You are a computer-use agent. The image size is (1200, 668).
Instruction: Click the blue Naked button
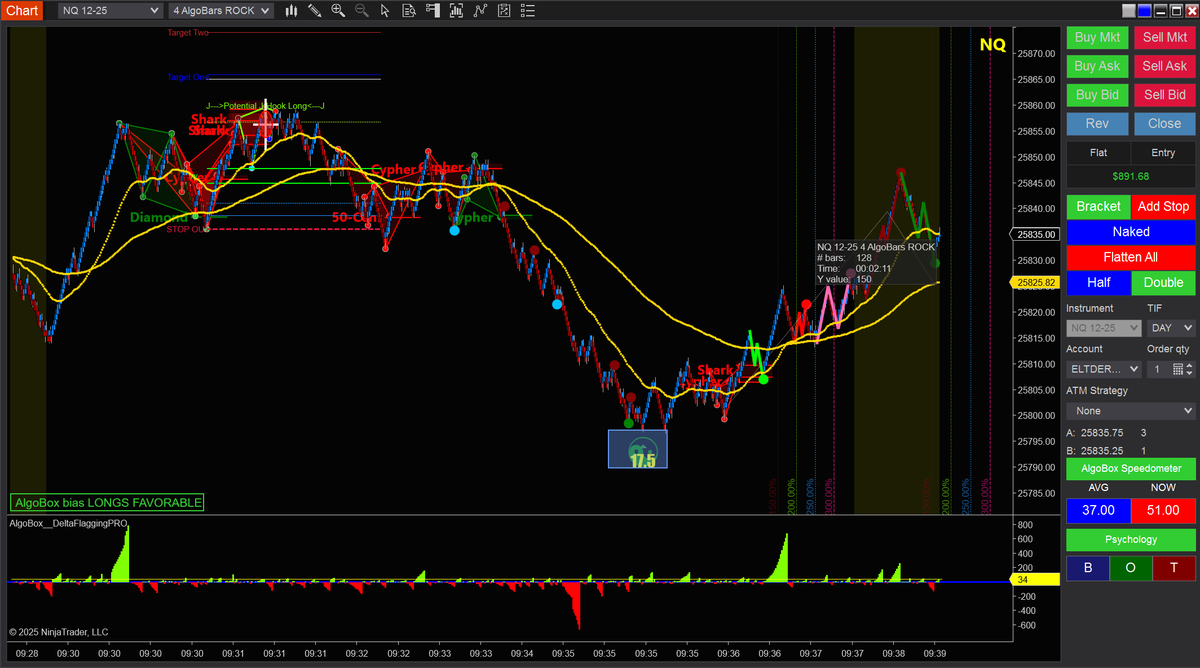point(1131,231)
